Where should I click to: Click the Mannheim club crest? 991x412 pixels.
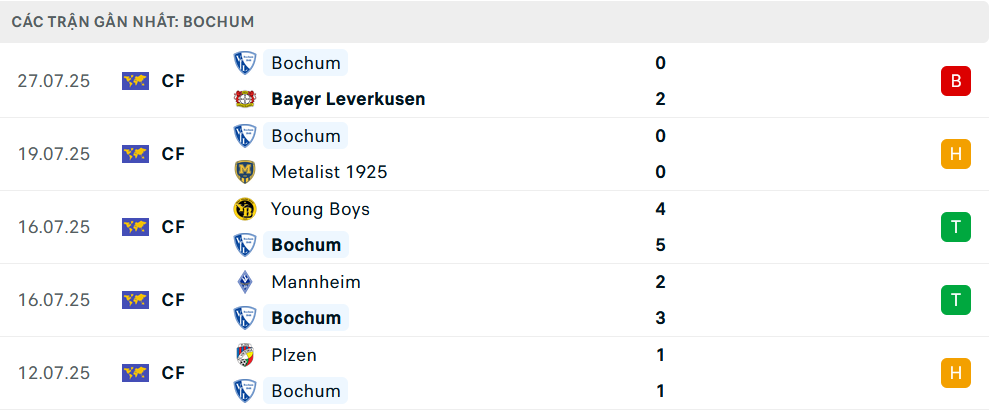[245, 282]
